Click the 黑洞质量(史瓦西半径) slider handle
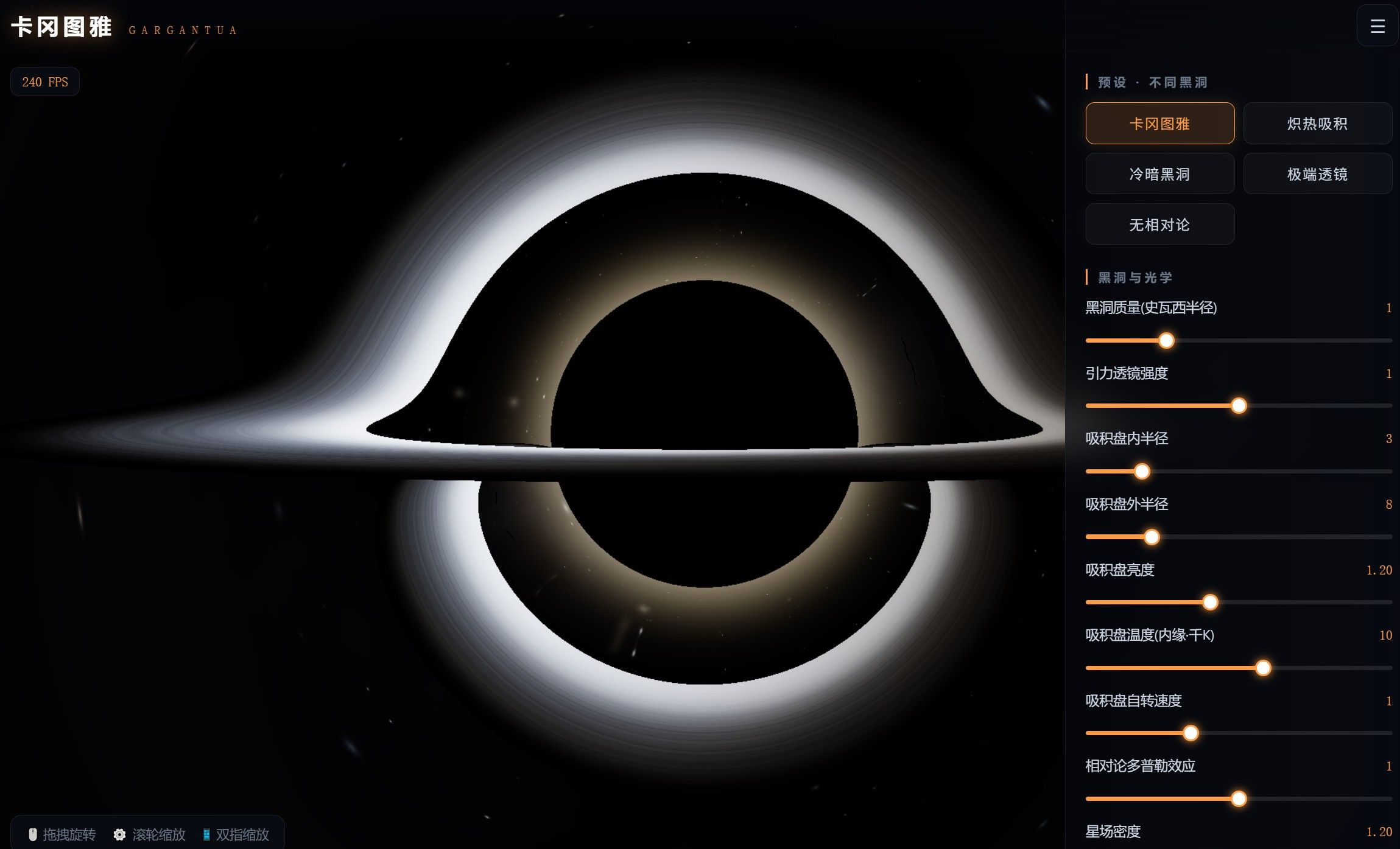This screenshot has width=1400, height=849. coord(1166,341)
